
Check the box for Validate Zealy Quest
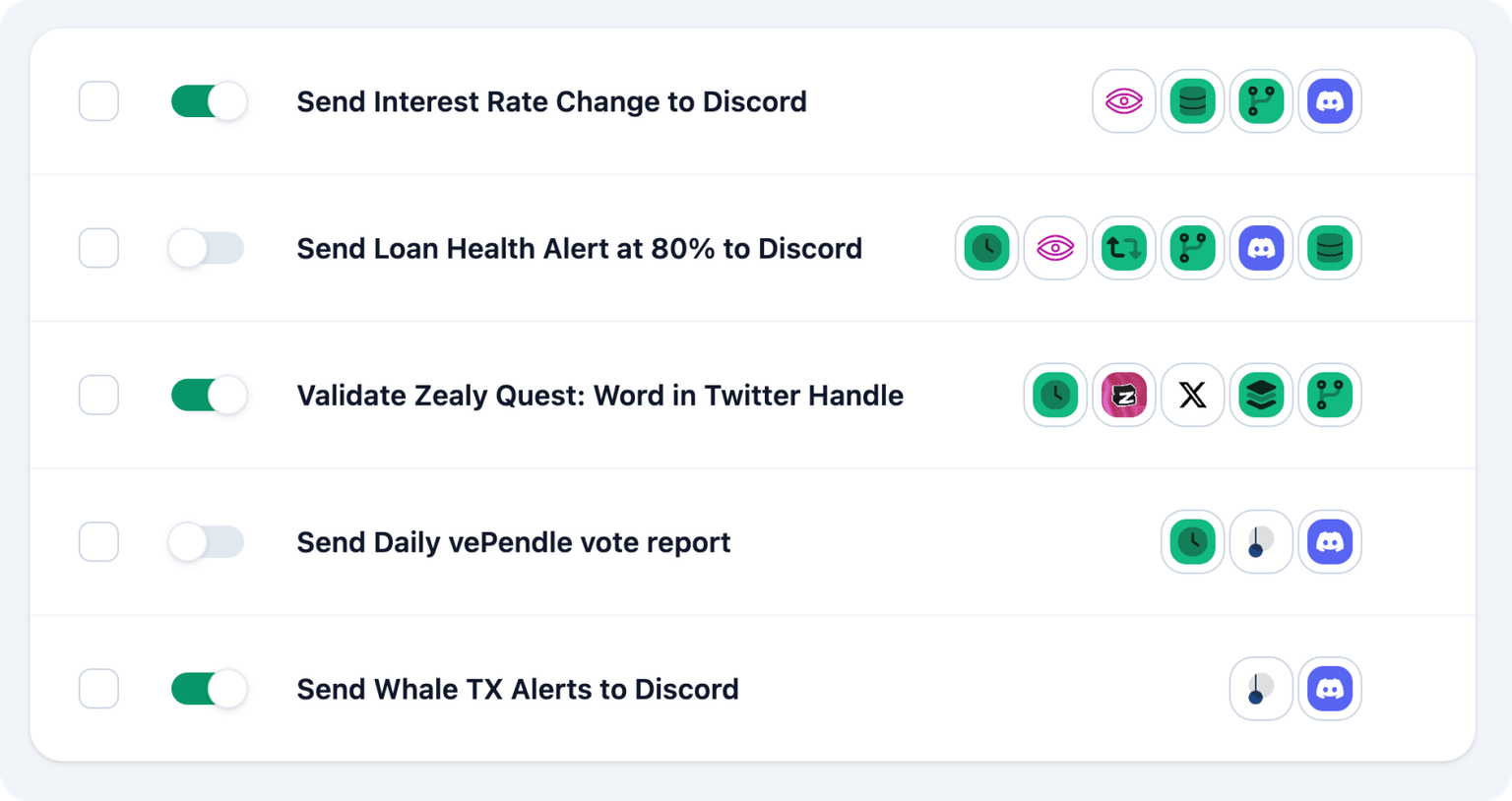[98, 395]
